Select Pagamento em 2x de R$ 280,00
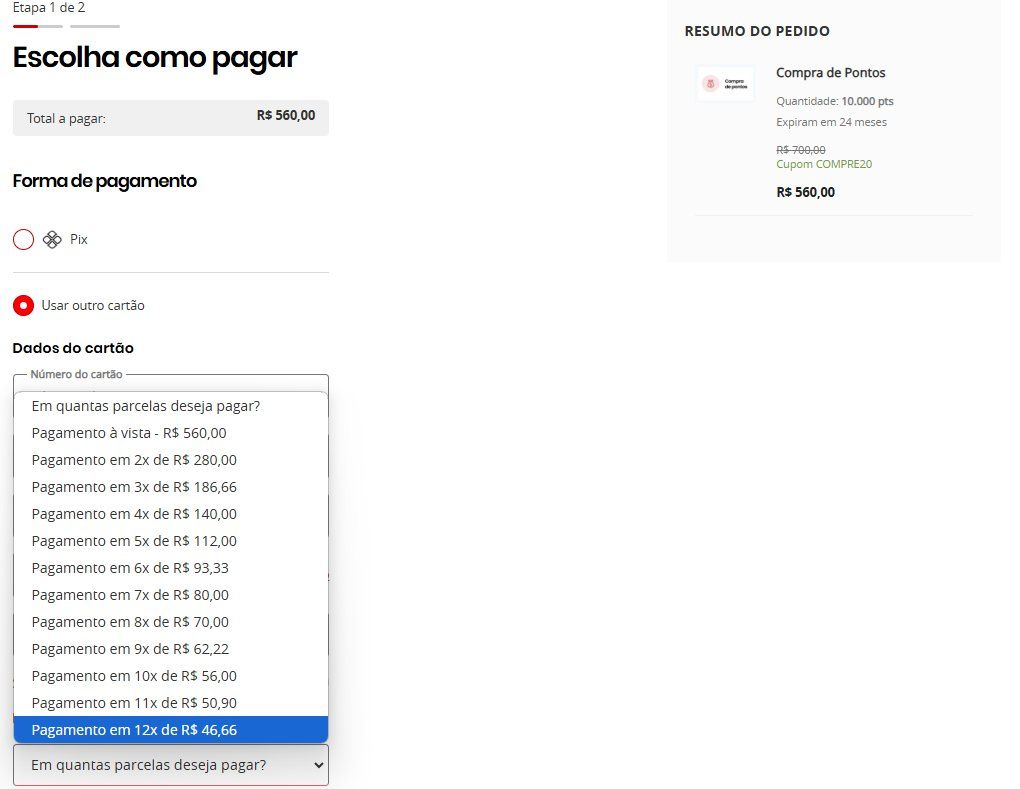 [x=171, y=460]
